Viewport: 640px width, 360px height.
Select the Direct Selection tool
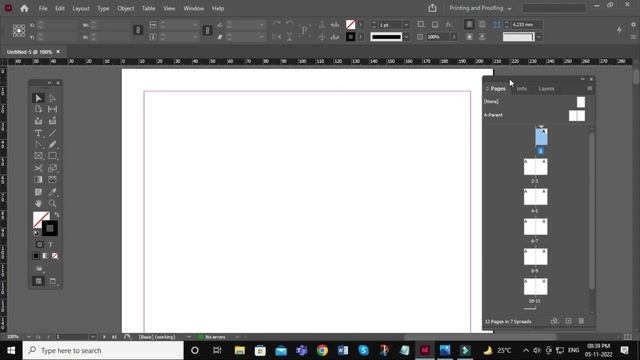[52, 98]
